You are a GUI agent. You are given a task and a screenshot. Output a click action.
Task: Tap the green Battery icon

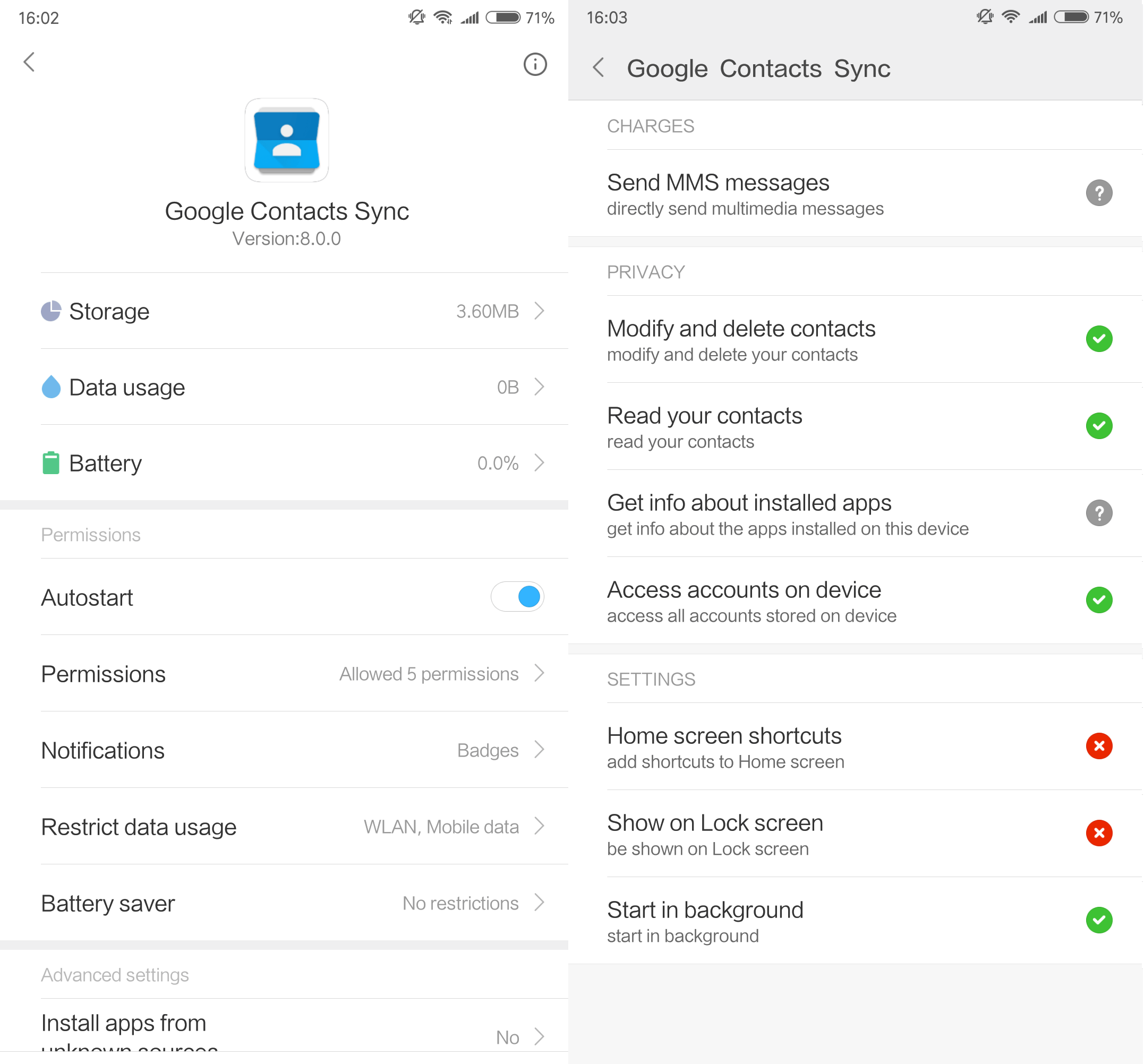51,463
